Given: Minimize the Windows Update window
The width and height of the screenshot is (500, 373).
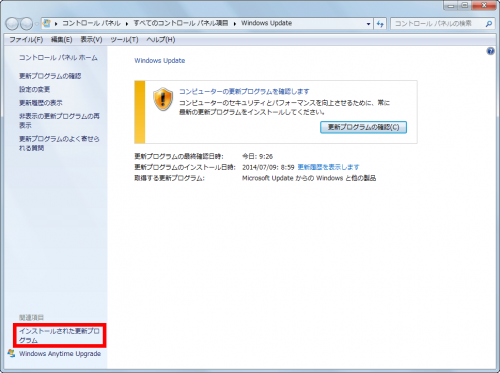Looking at the screenshot, I should pos(451,5).
